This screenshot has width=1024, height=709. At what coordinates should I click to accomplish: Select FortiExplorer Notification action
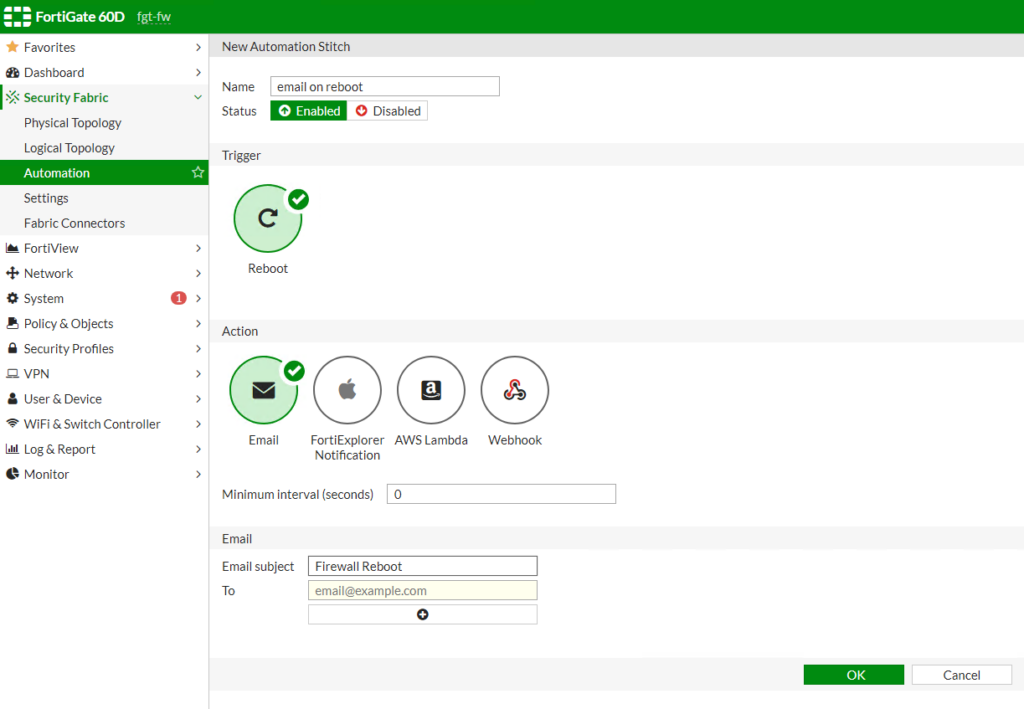pos(347,391)
